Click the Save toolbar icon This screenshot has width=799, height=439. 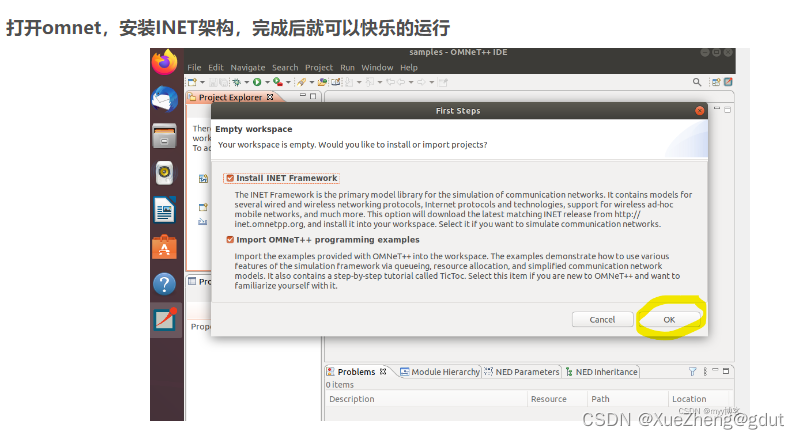[213, 82]
